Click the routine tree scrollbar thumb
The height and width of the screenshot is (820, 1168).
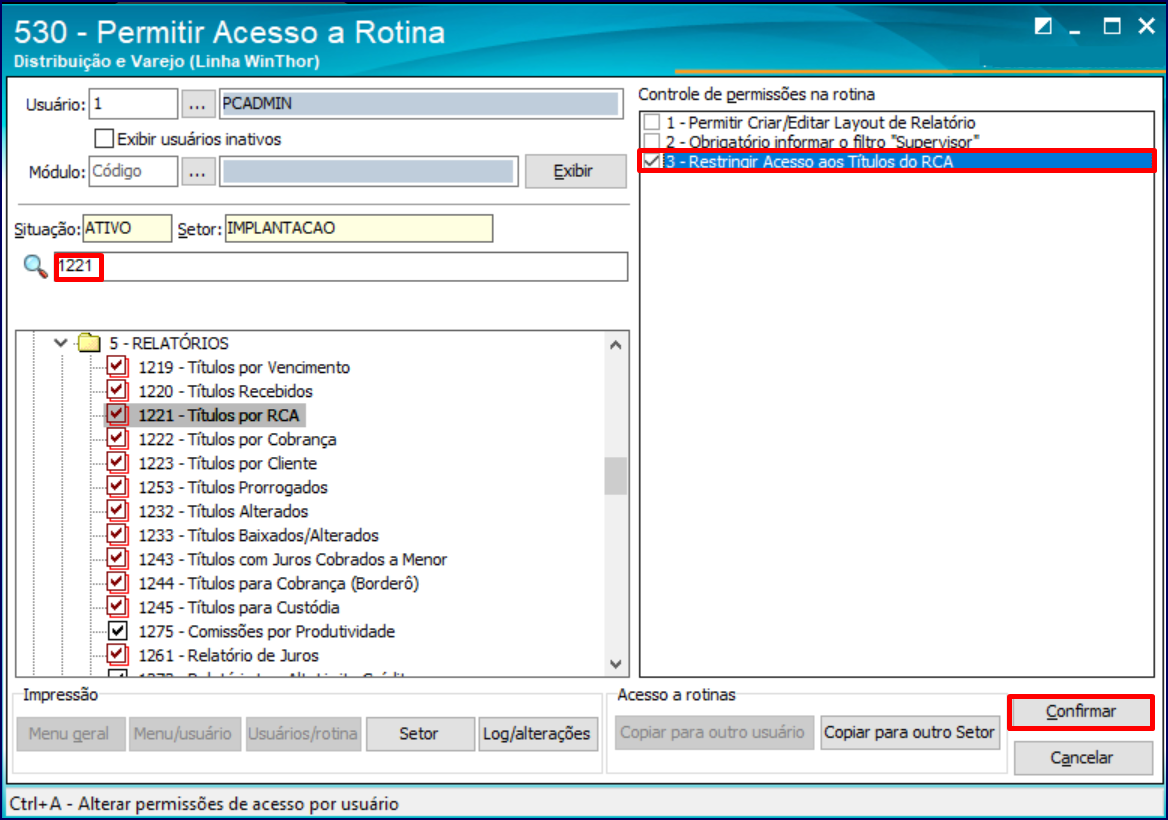coord(615,476)
